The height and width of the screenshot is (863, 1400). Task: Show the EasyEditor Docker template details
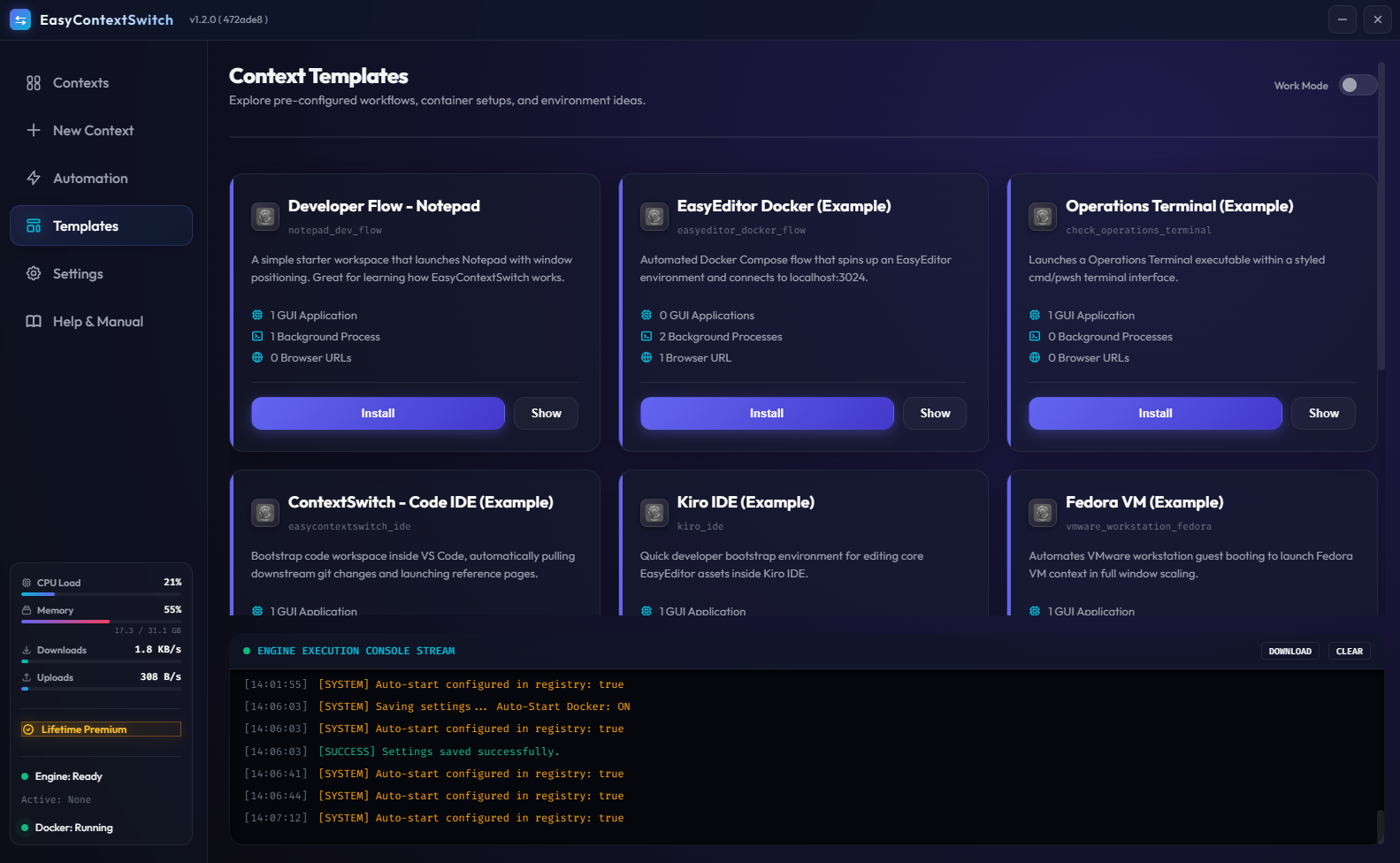pyautogui.click(x=935, y=413)
